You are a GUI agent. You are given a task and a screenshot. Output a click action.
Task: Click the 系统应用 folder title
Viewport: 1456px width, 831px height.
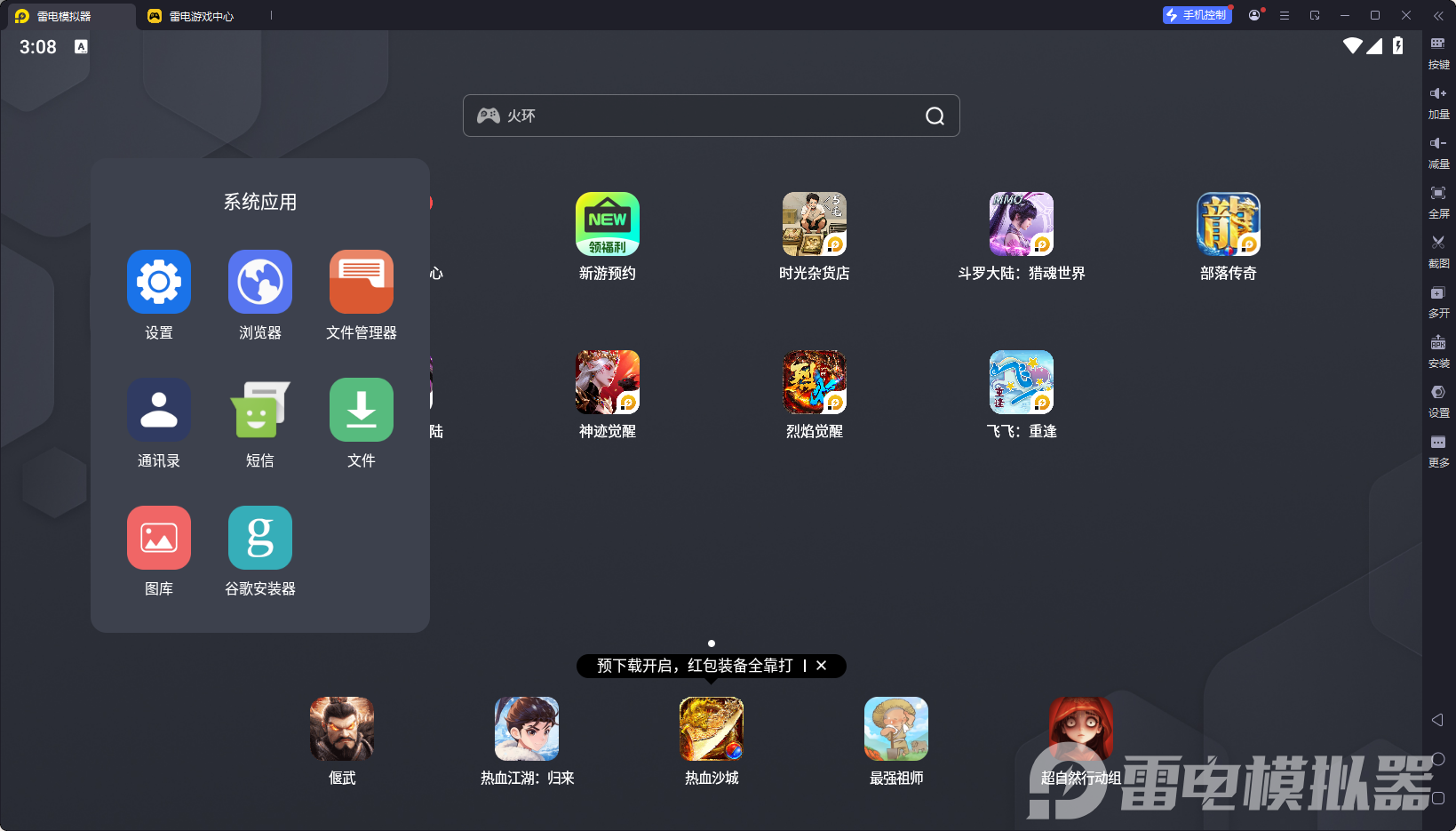coord(260,202)
